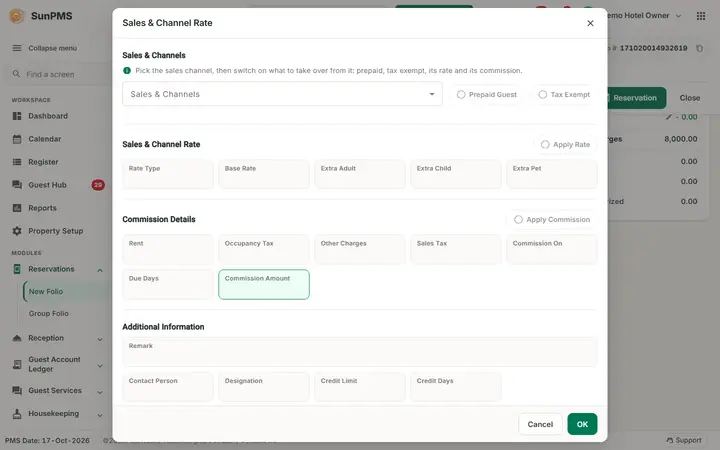Click into the Extra Adult field
The image size is (720, 450).
click(x=360, y=174)
